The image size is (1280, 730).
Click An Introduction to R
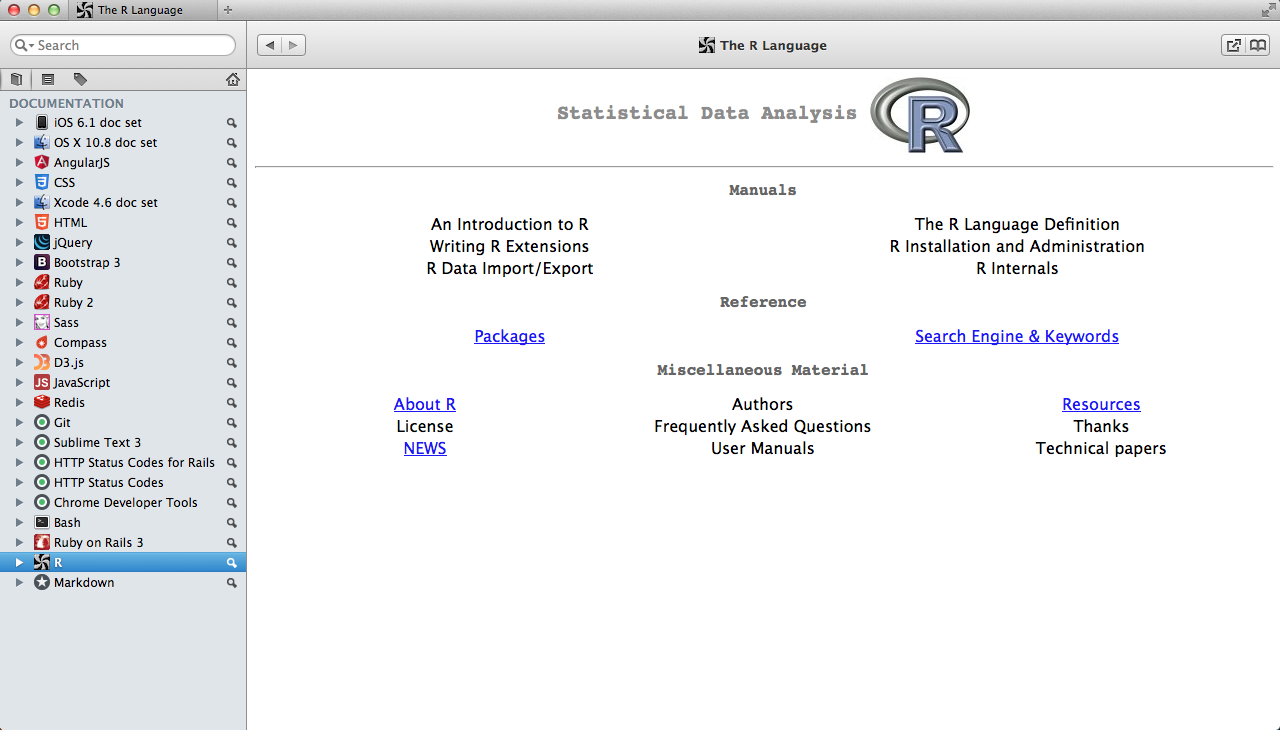(x=510, y=224)
